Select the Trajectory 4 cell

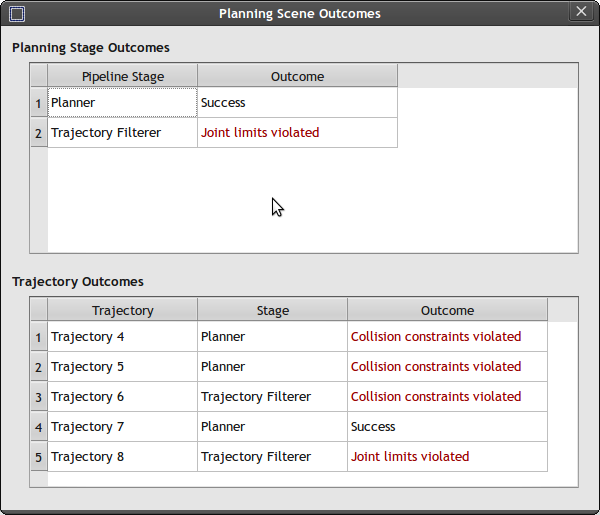point(122,337)
